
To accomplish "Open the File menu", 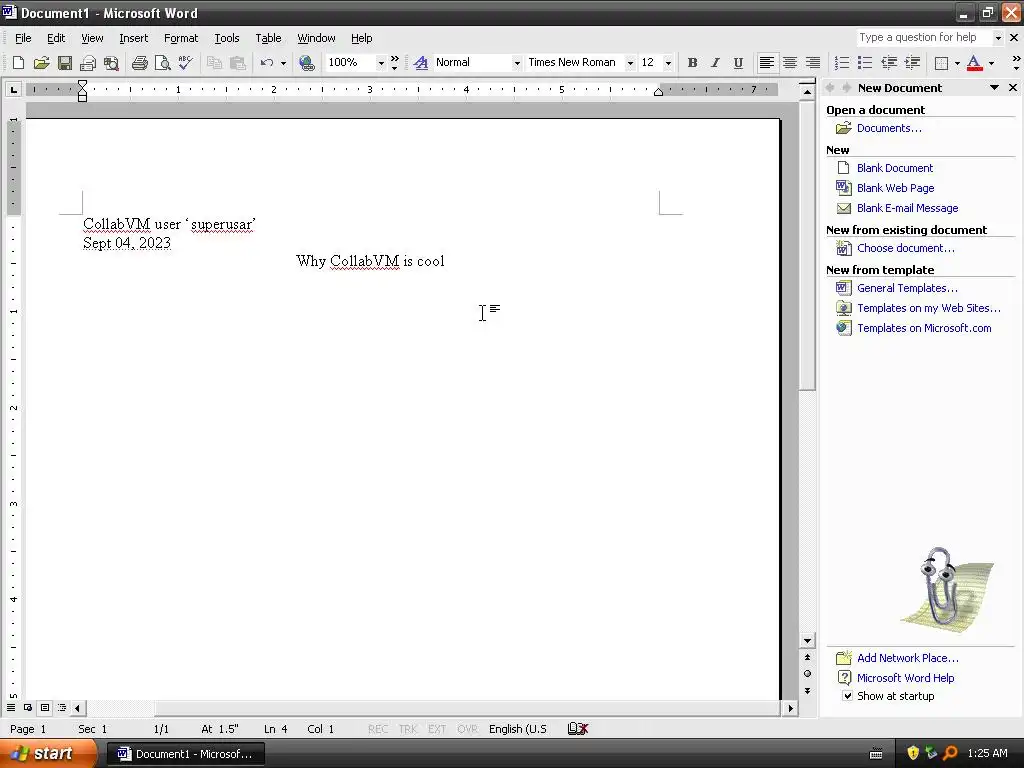I will (23, 38).
